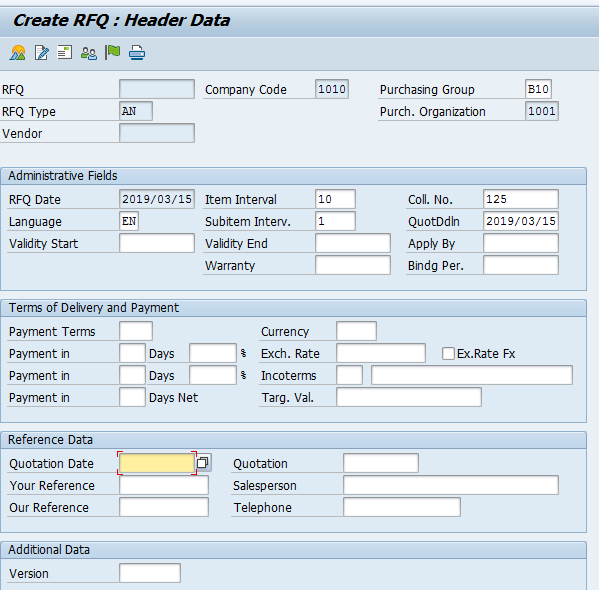Click the Version field

pos(150,573)
